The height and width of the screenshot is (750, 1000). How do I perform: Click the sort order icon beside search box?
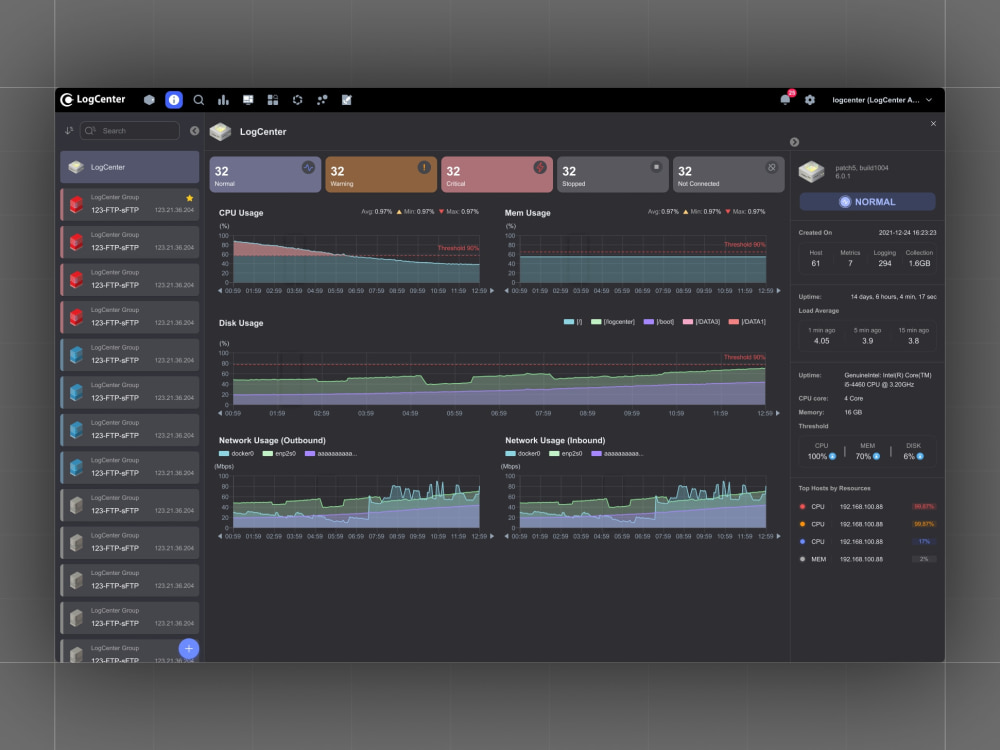point(69,130)
